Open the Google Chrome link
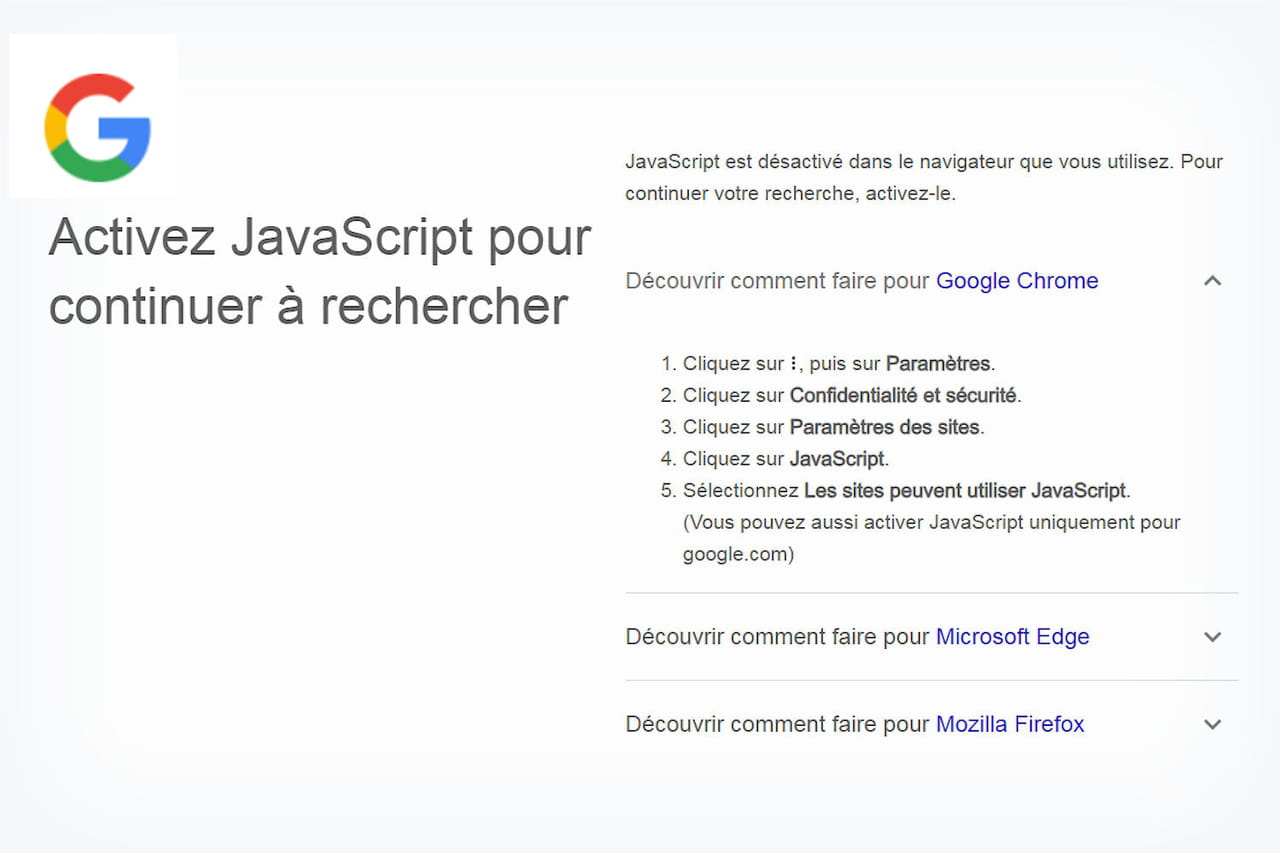 pyautogui.click(x=1017, y=281)
